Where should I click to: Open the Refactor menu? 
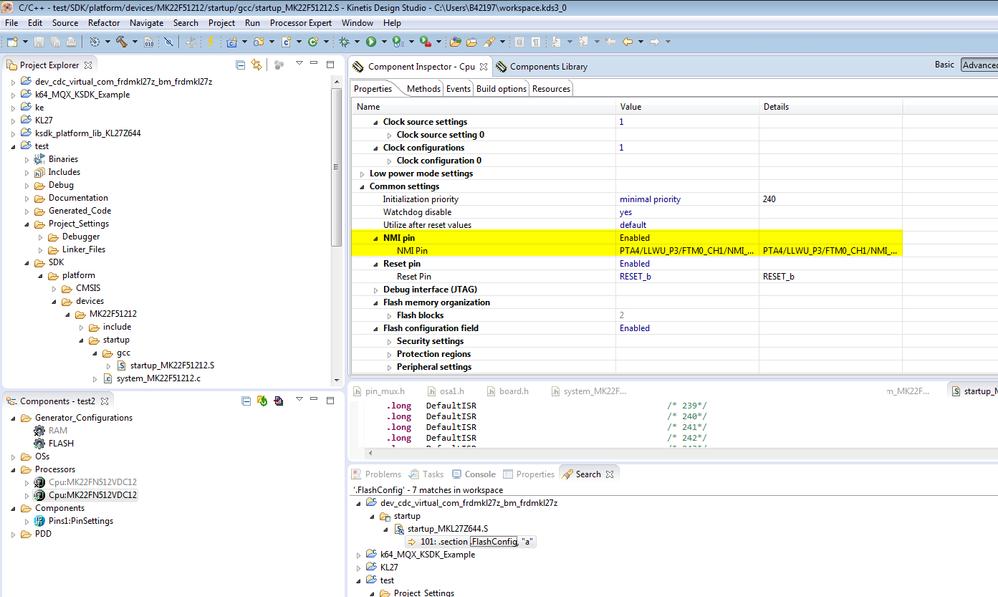pos(104,23)
